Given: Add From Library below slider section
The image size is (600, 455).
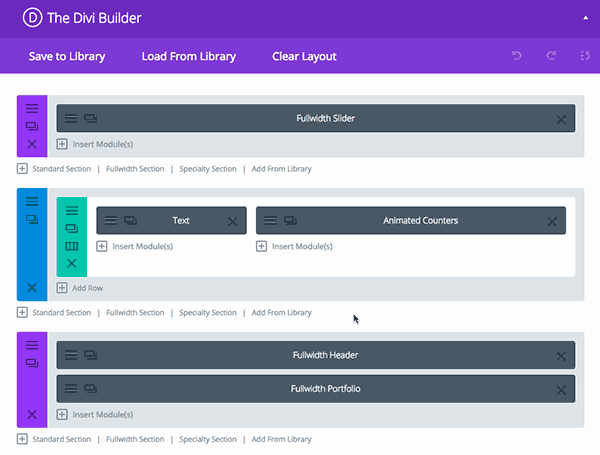Looking at the screenshot, I should [281, 169].
